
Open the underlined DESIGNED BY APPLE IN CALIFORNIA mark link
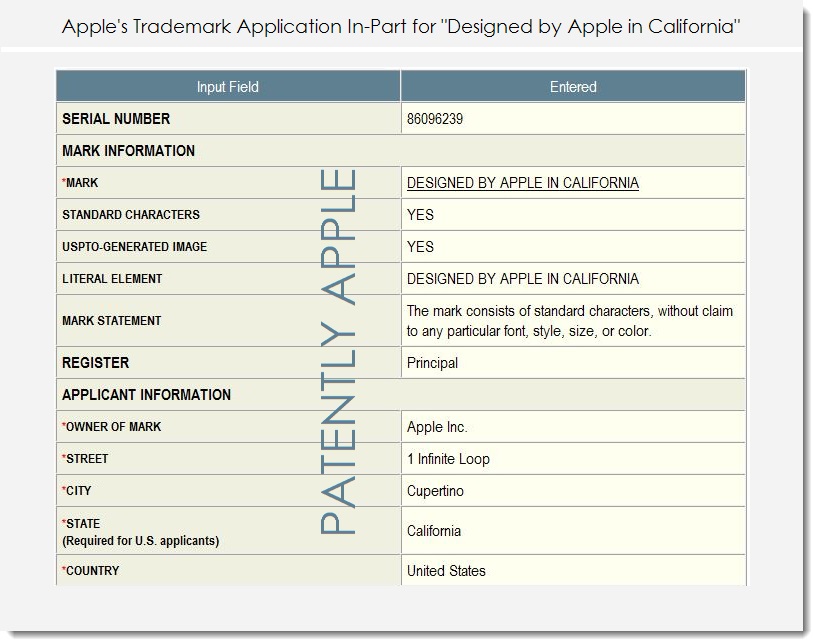pyautogui.click(x=522, y=183)
